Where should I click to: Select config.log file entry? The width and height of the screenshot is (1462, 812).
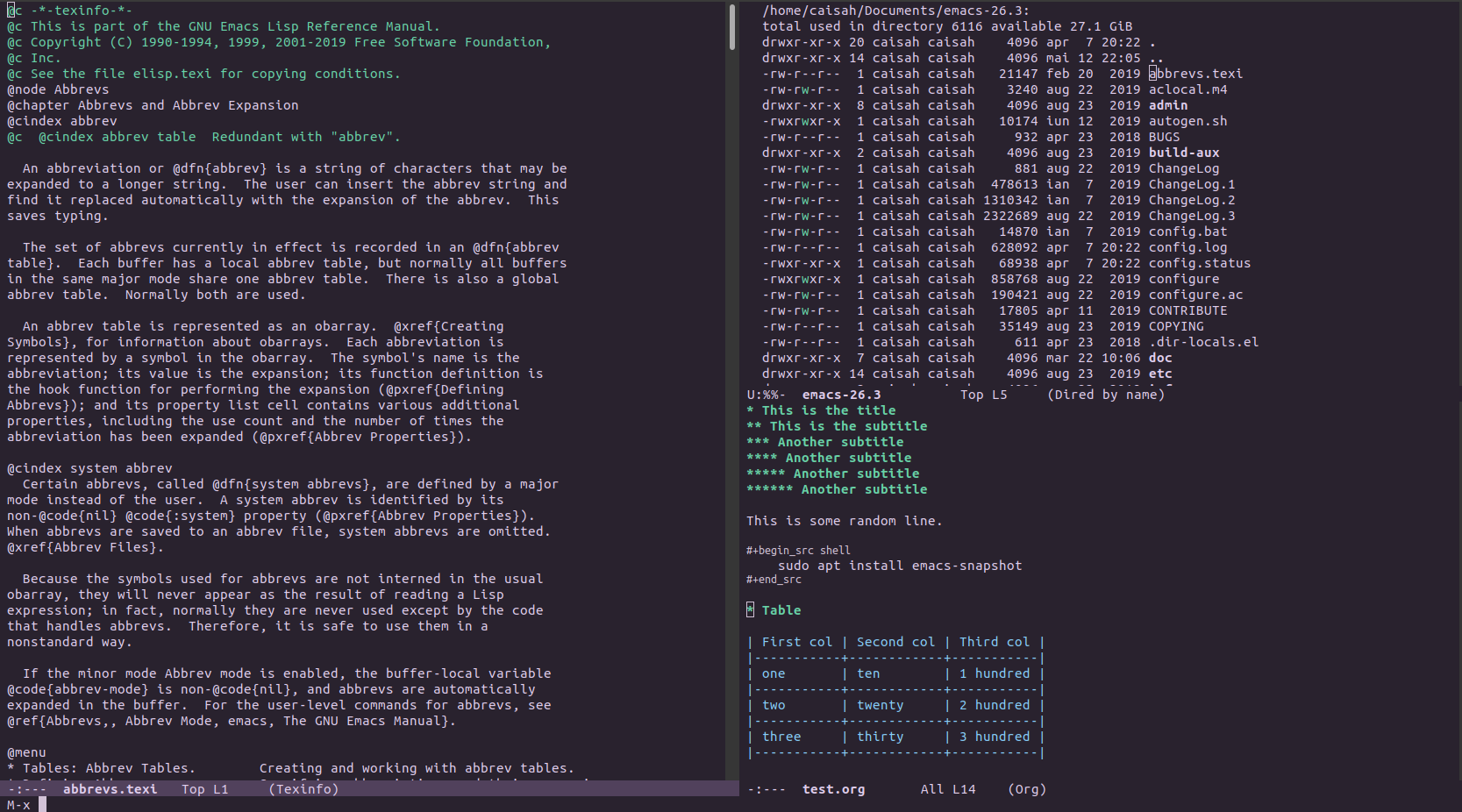[1187, 247]
